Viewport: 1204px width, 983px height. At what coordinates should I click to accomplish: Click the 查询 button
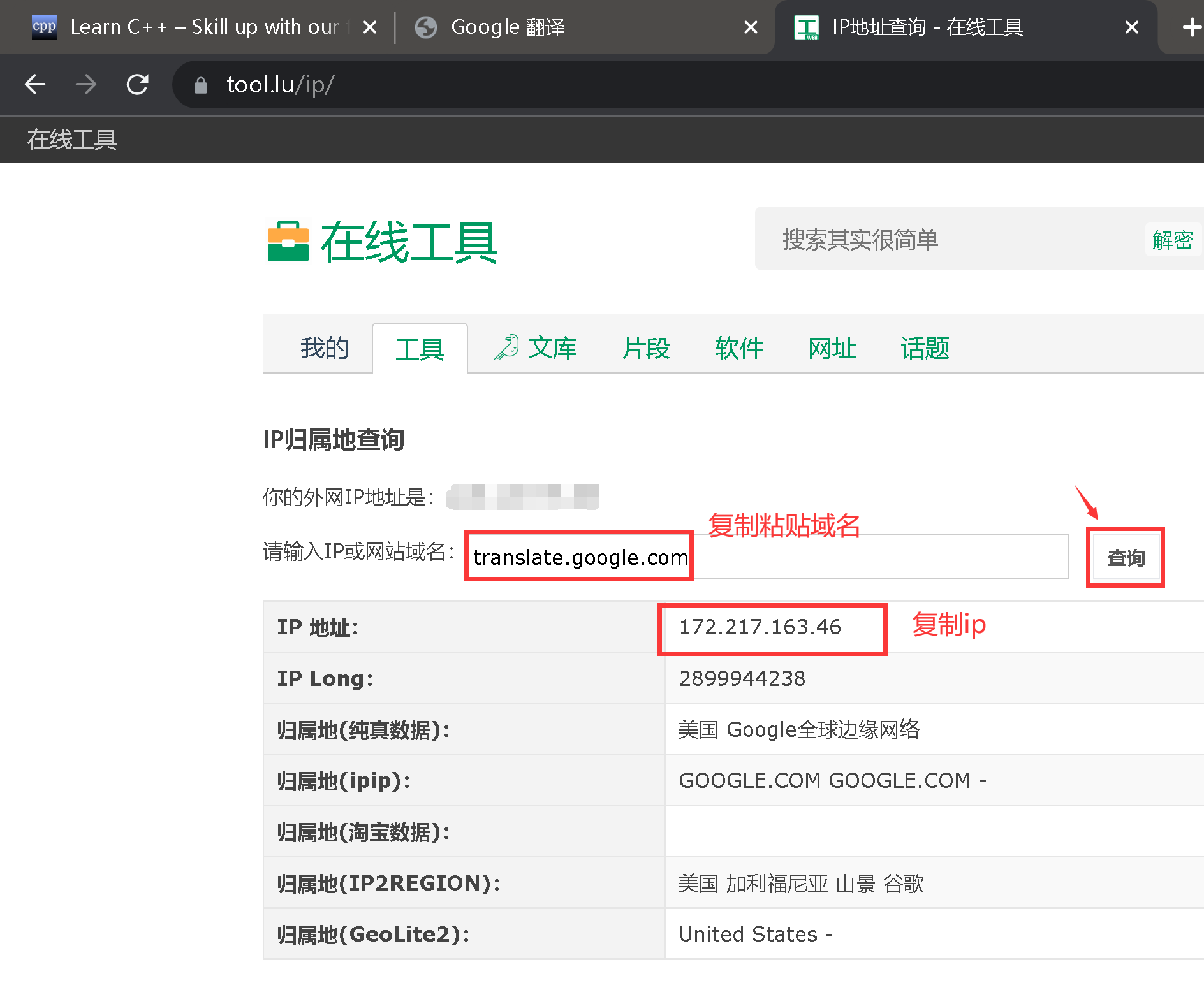click(x=1126, y=558)
